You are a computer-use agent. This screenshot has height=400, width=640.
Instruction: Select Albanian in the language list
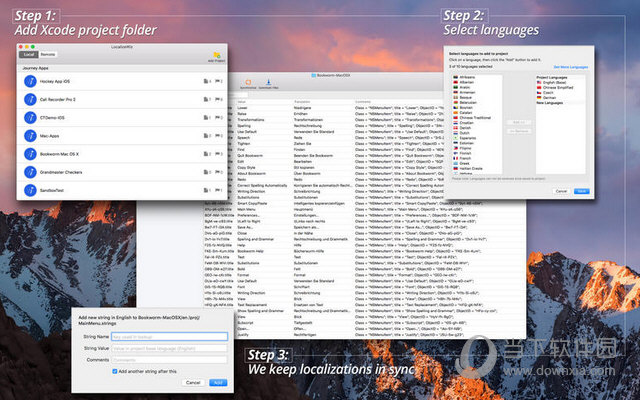pos(467,82)
